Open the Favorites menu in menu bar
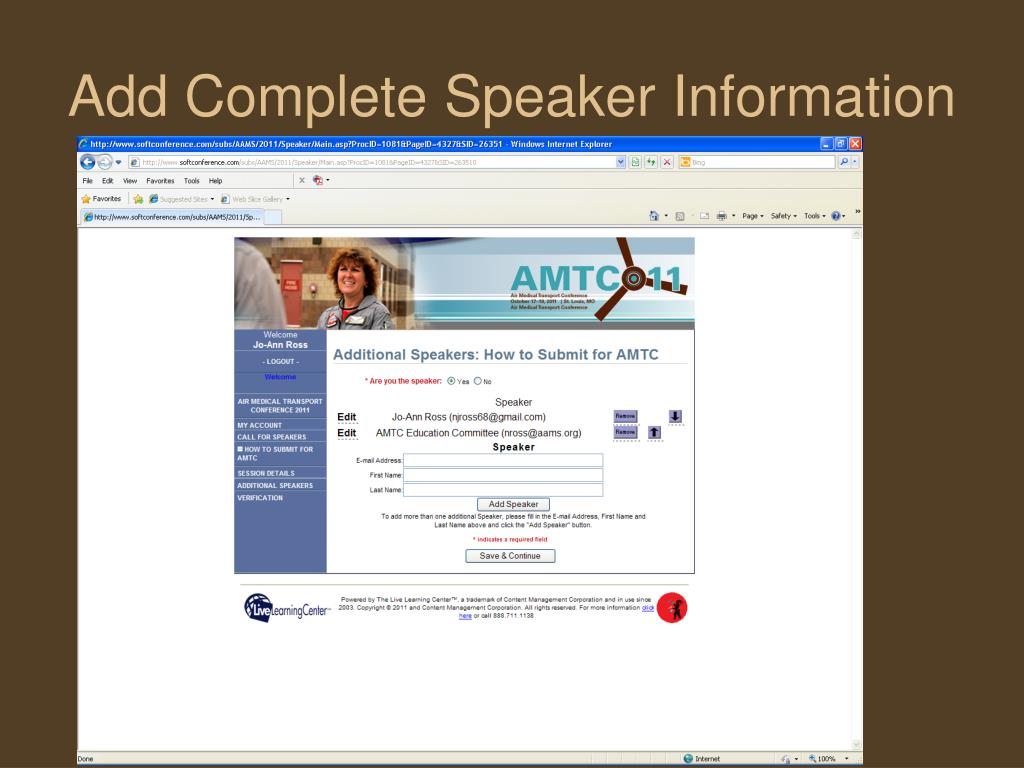Screen dimensions: 1024x768 tap(160, 181)
